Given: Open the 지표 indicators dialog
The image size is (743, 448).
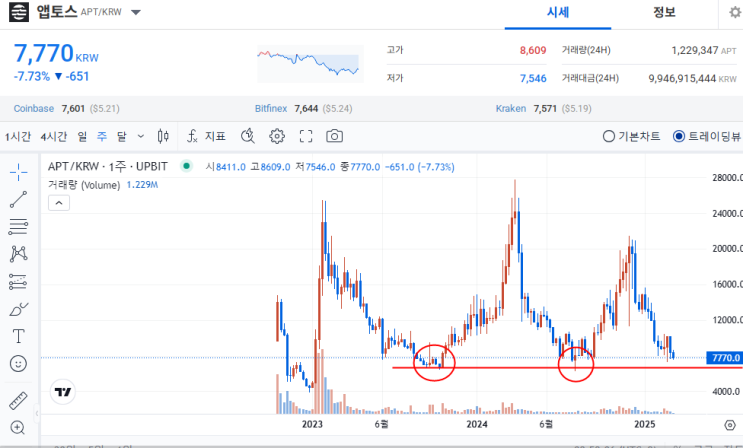Looking at the screenshot, I should (x=206, y=137).
